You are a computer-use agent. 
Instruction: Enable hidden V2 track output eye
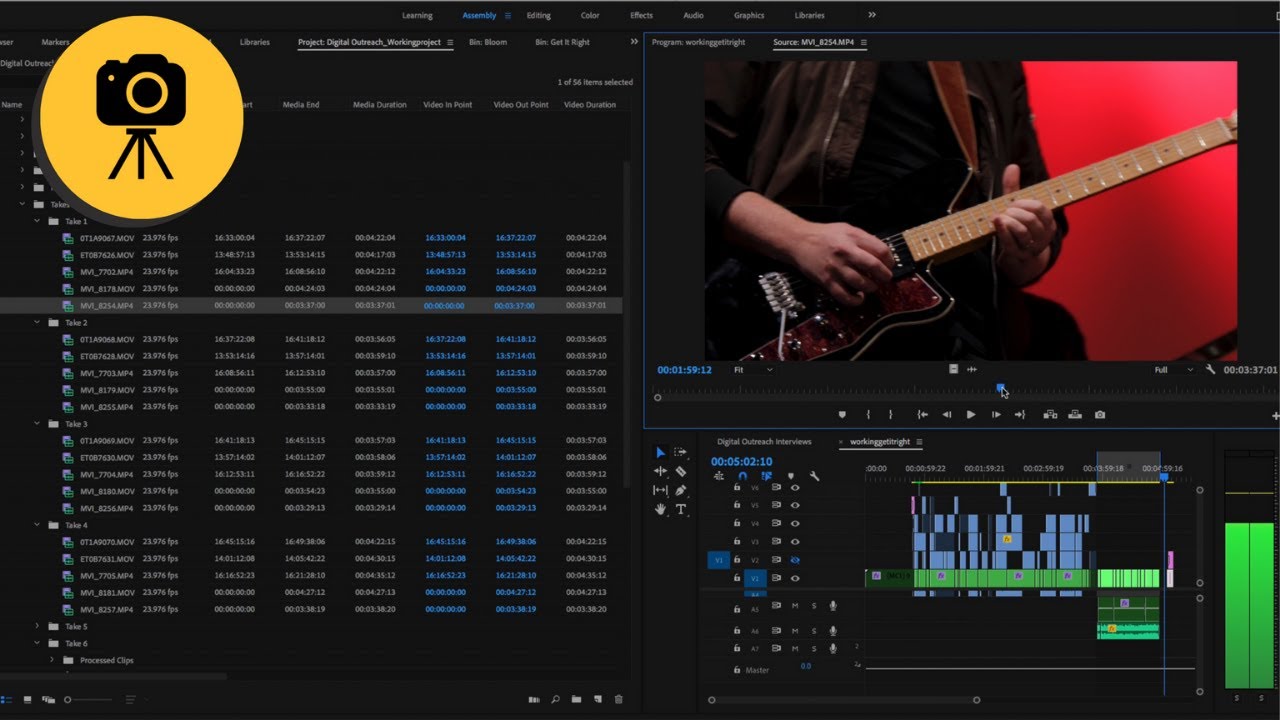795,560
